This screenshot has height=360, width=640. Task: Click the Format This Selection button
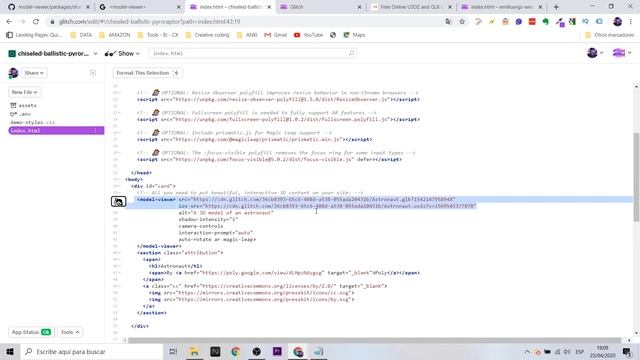148,73
